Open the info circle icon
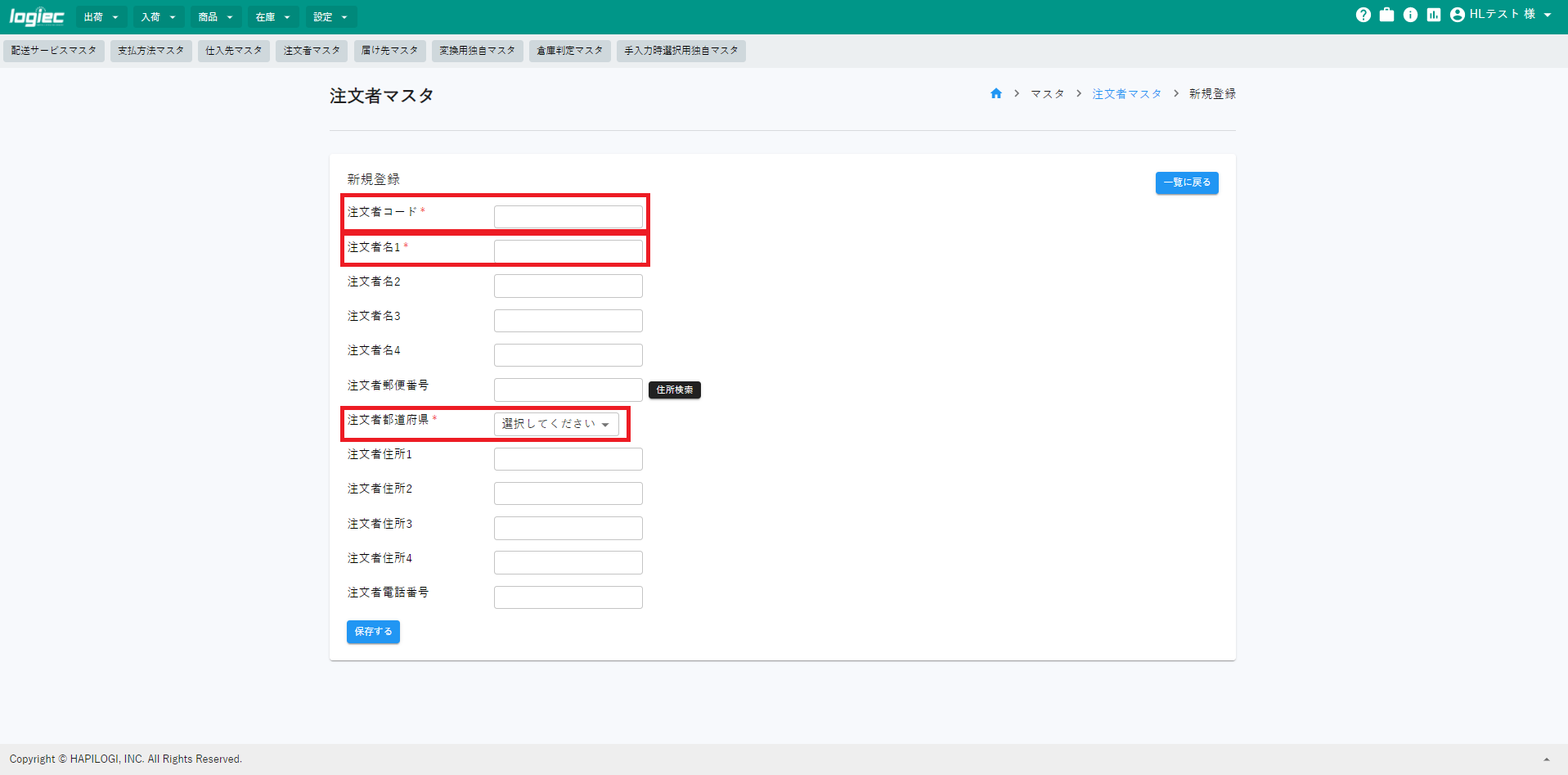This screenshot has height=775, width=1568. pyautogui.click(x=1410, y=15)
